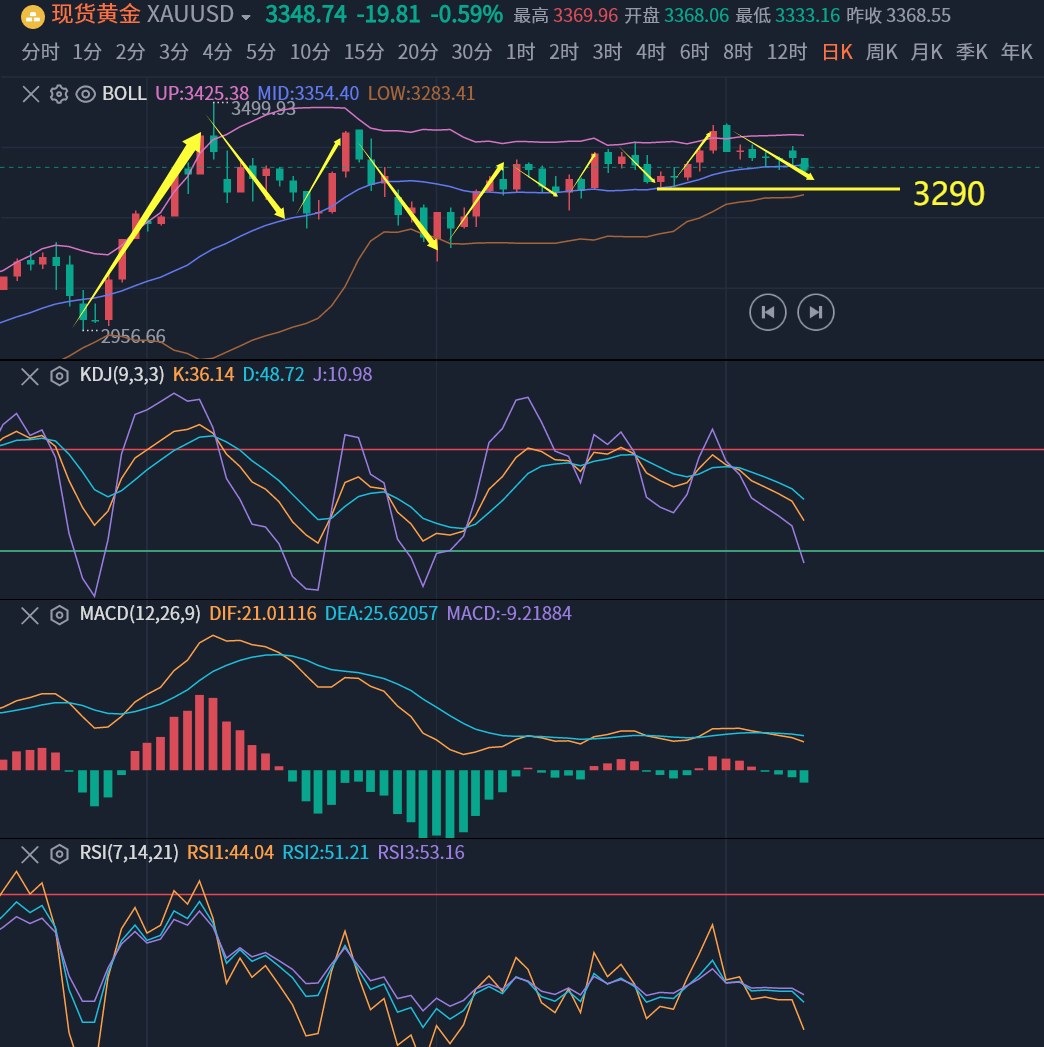
Task: Click the KDJ D:48.72 value
Action: coord(274,375)
